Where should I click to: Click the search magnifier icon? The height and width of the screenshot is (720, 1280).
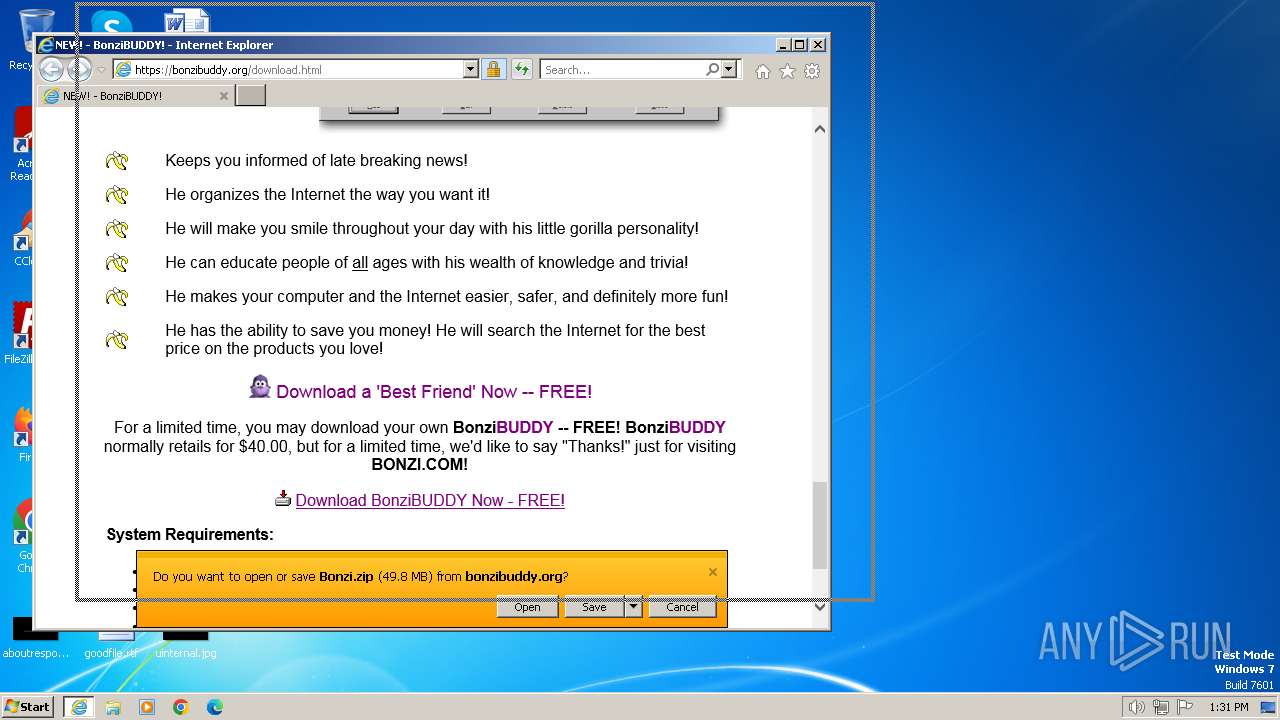click(x=712, y=69)
